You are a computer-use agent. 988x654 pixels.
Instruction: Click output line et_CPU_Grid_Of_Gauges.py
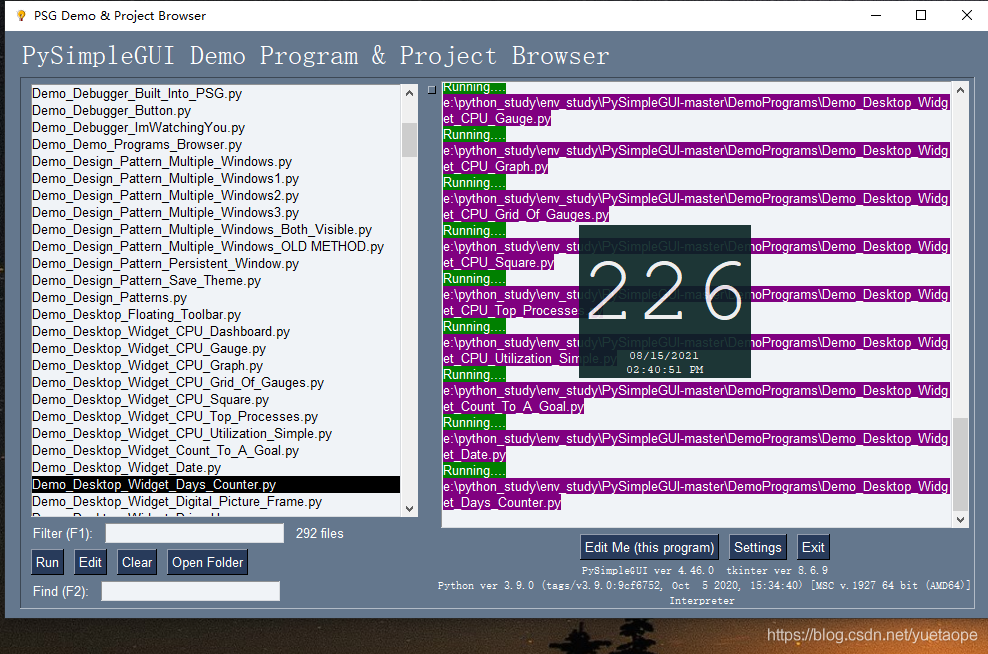click(x=526, y=214)
